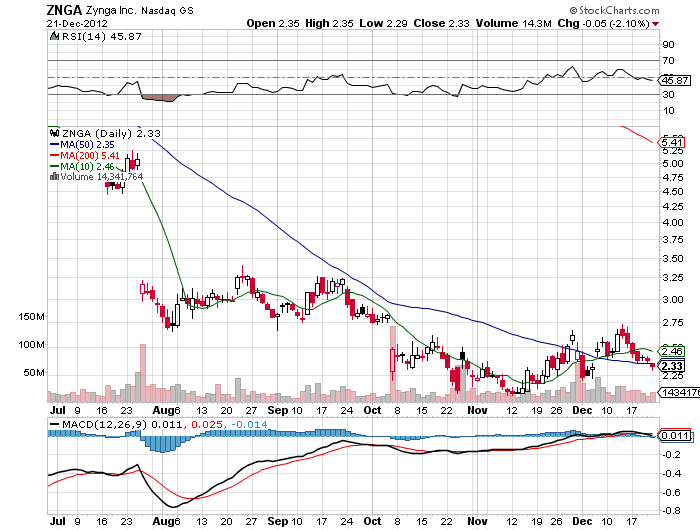Image resolution: width=700 pixels, height=530 pixels.
Task: Click the red down arrow beside Chg
Action: coord(655,24)
